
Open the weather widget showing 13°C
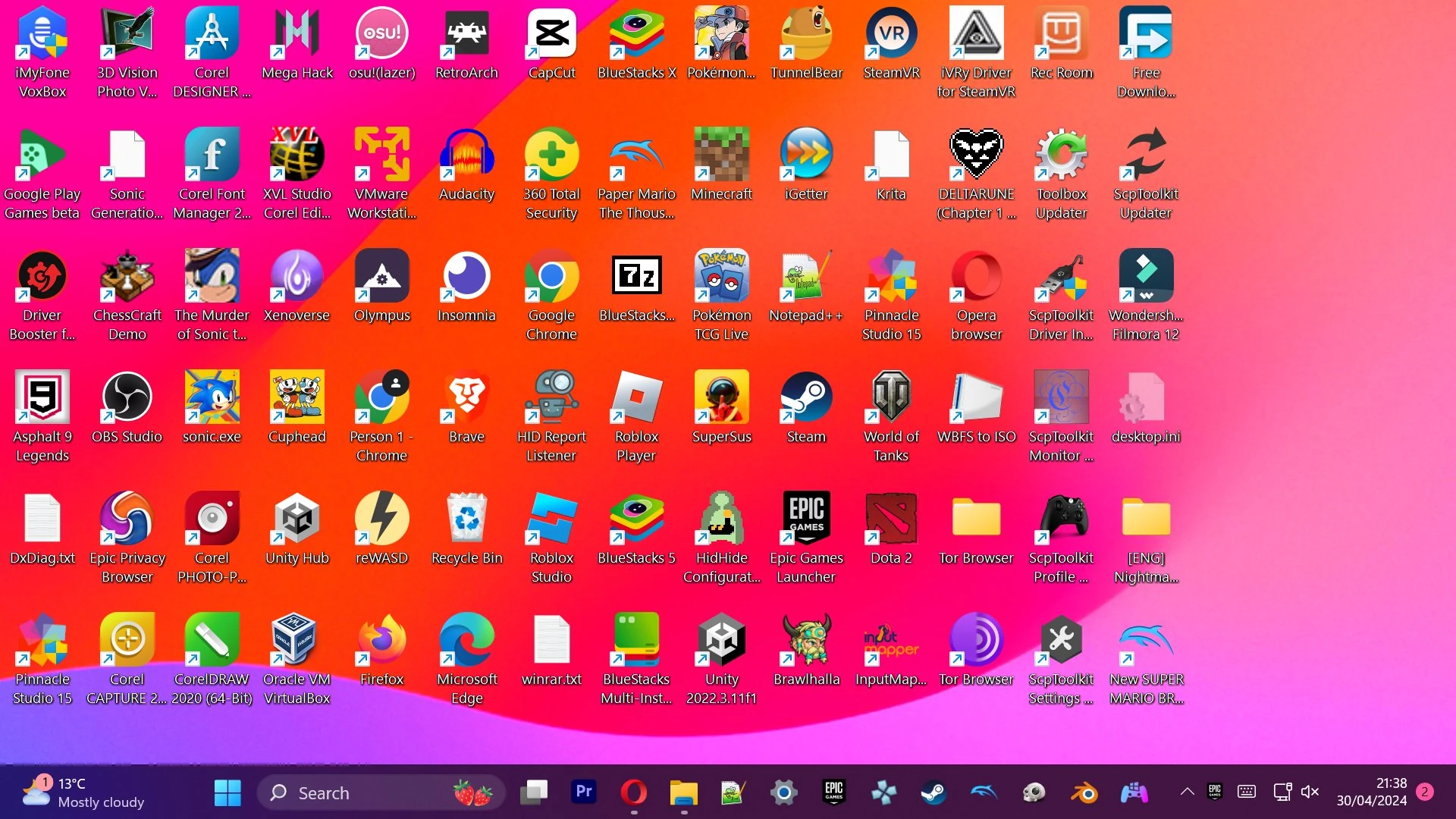(x=83, y=792)
